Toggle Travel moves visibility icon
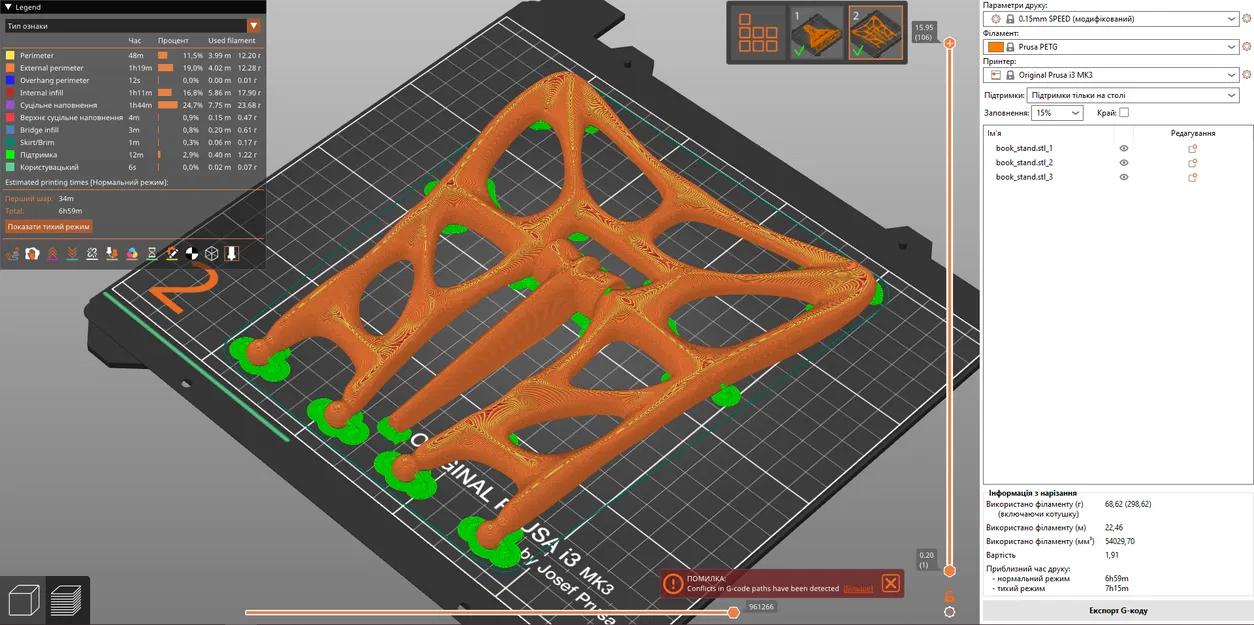 [13, 254]
